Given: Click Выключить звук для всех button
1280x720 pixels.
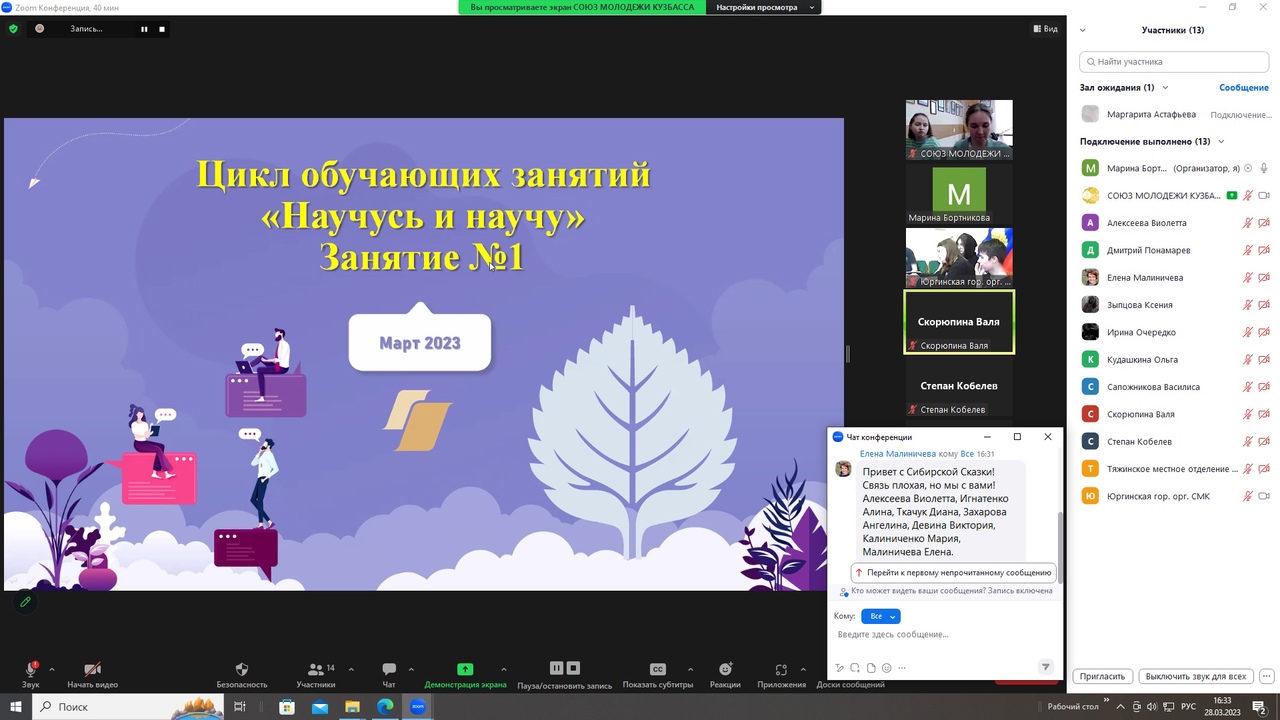Looking at the screenshot, I should [1196, 677].
